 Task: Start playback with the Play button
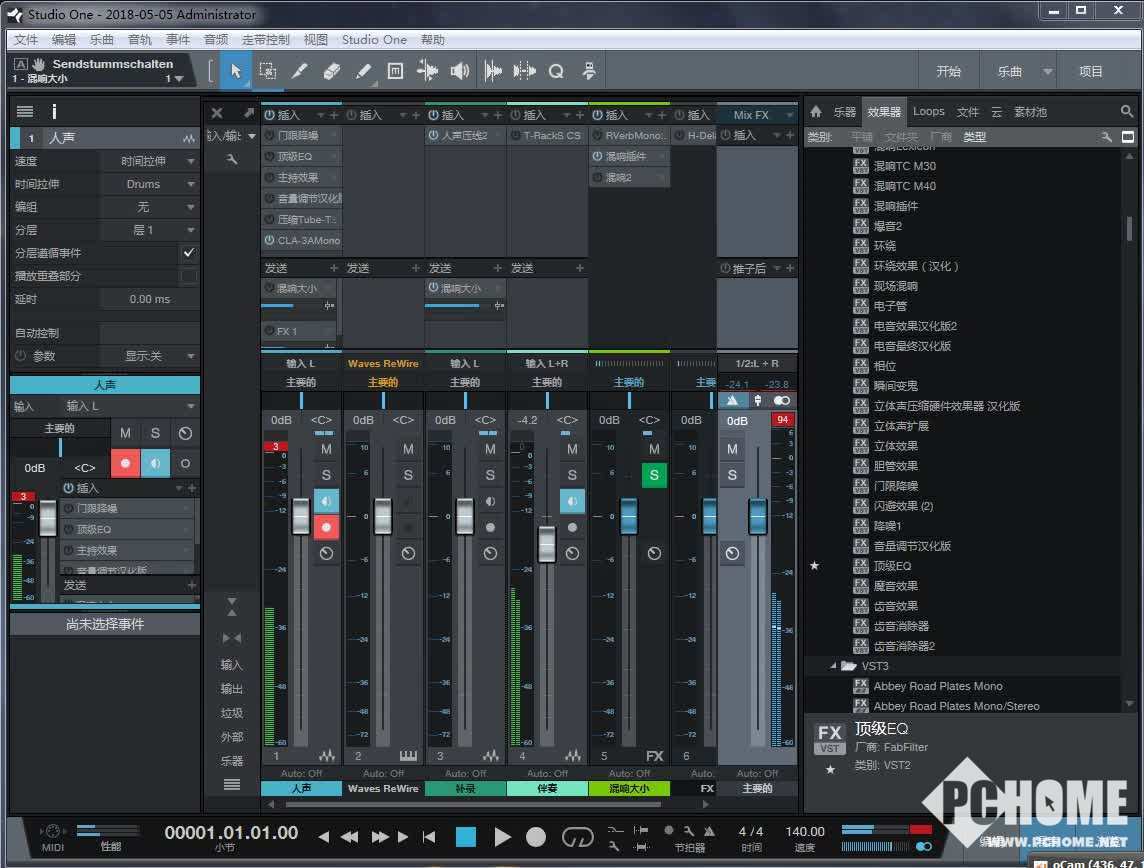502,837
